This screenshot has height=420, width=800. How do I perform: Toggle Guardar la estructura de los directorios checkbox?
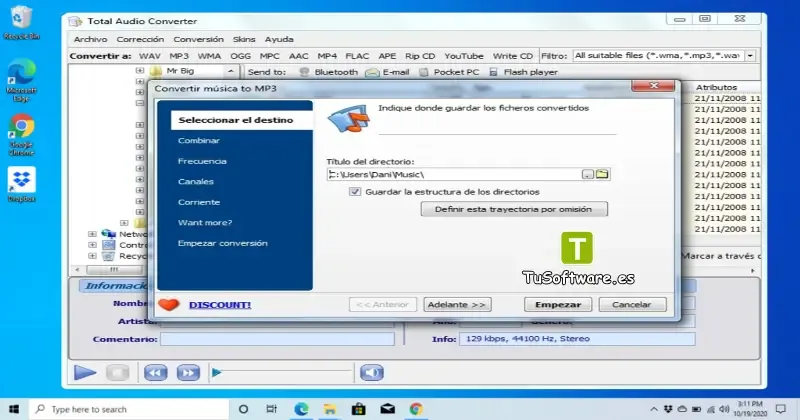point(355,191)
